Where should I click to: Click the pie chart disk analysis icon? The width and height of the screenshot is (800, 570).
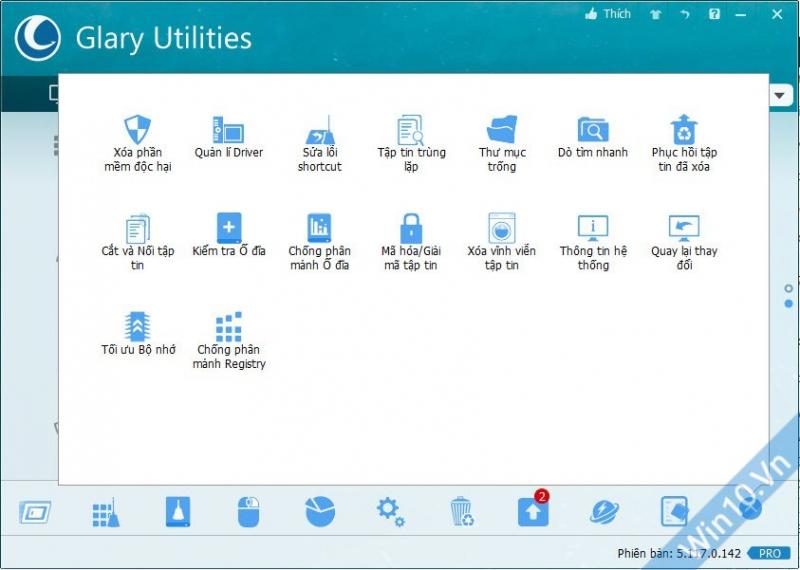point(320,511)
